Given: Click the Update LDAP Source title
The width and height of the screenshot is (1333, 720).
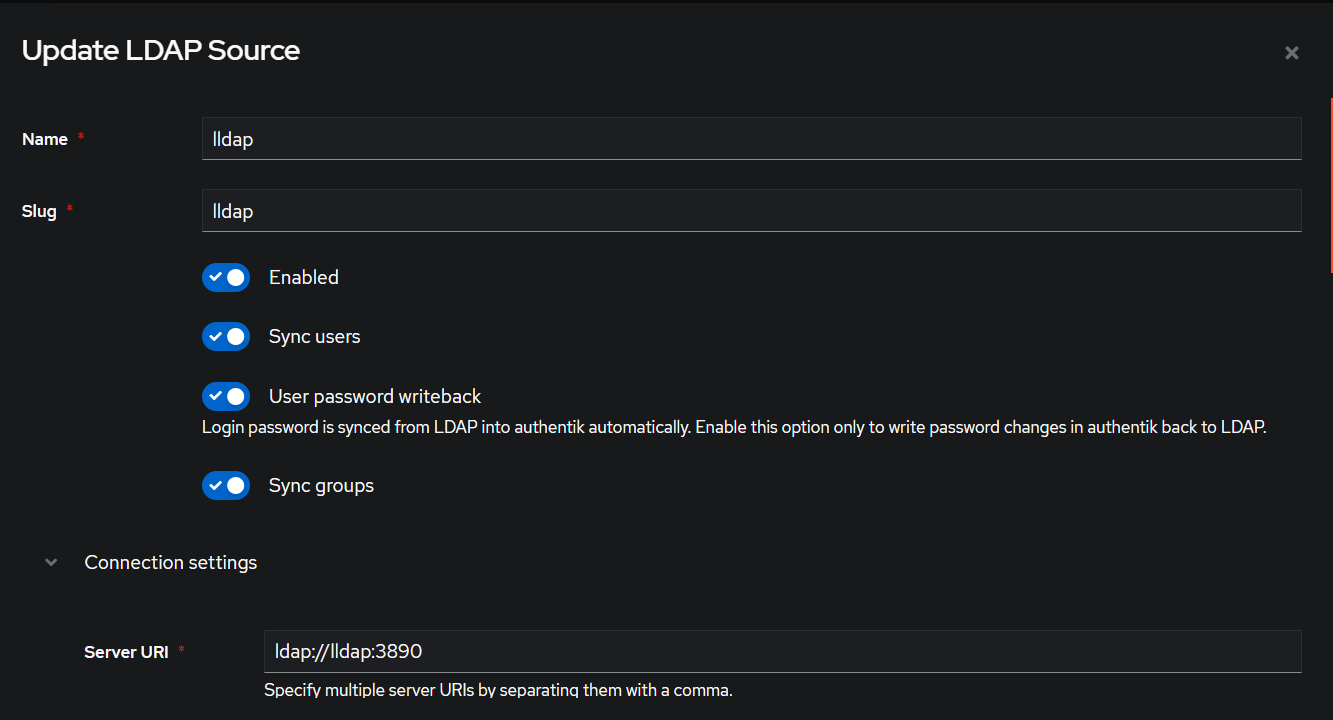Looking at the screenshot, I should point(160,50).
